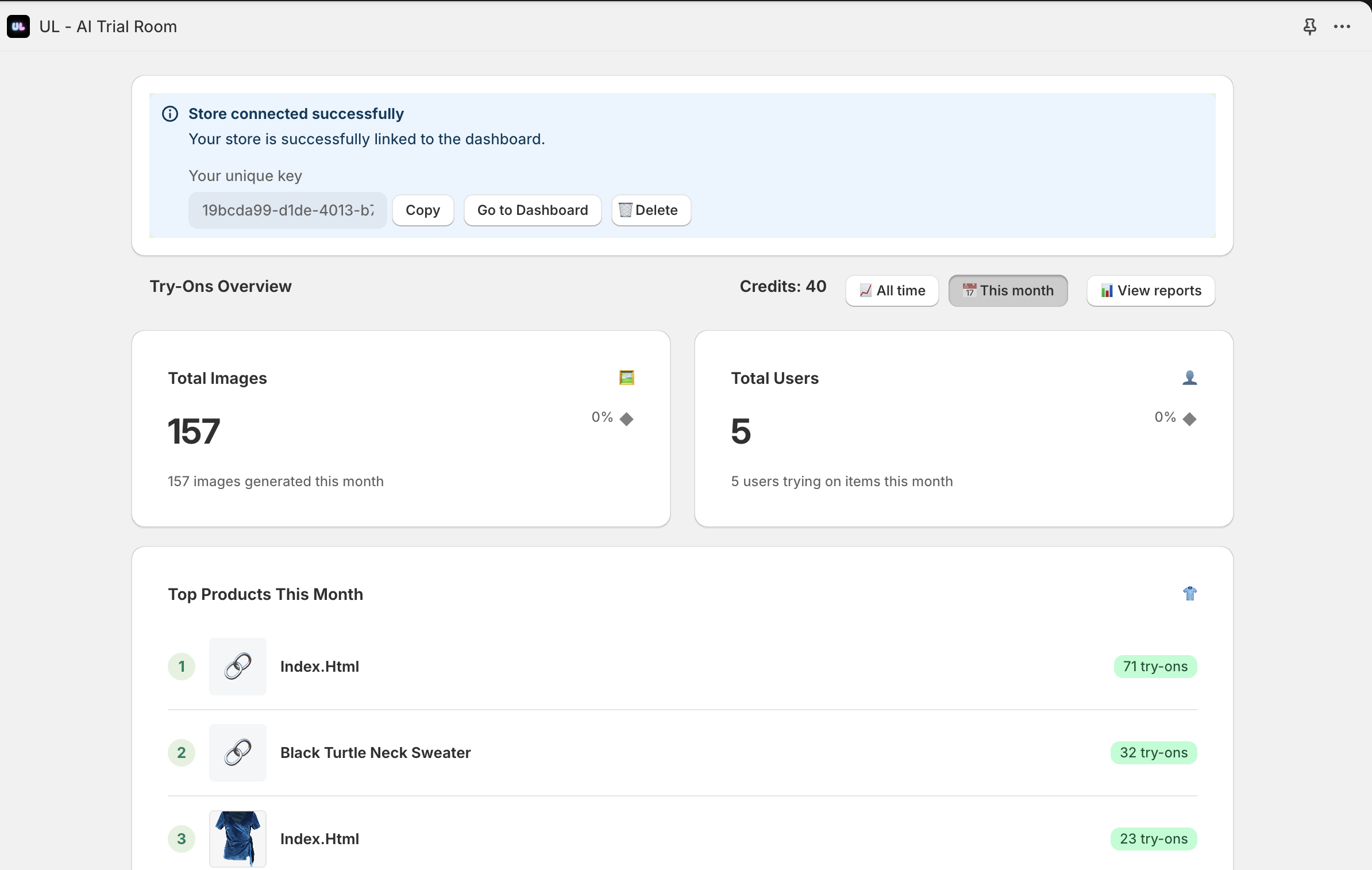Viewport: 1372px width, 870px height.
Task: Click the rank 1 Index.Html product name
Action: [319, 667]
